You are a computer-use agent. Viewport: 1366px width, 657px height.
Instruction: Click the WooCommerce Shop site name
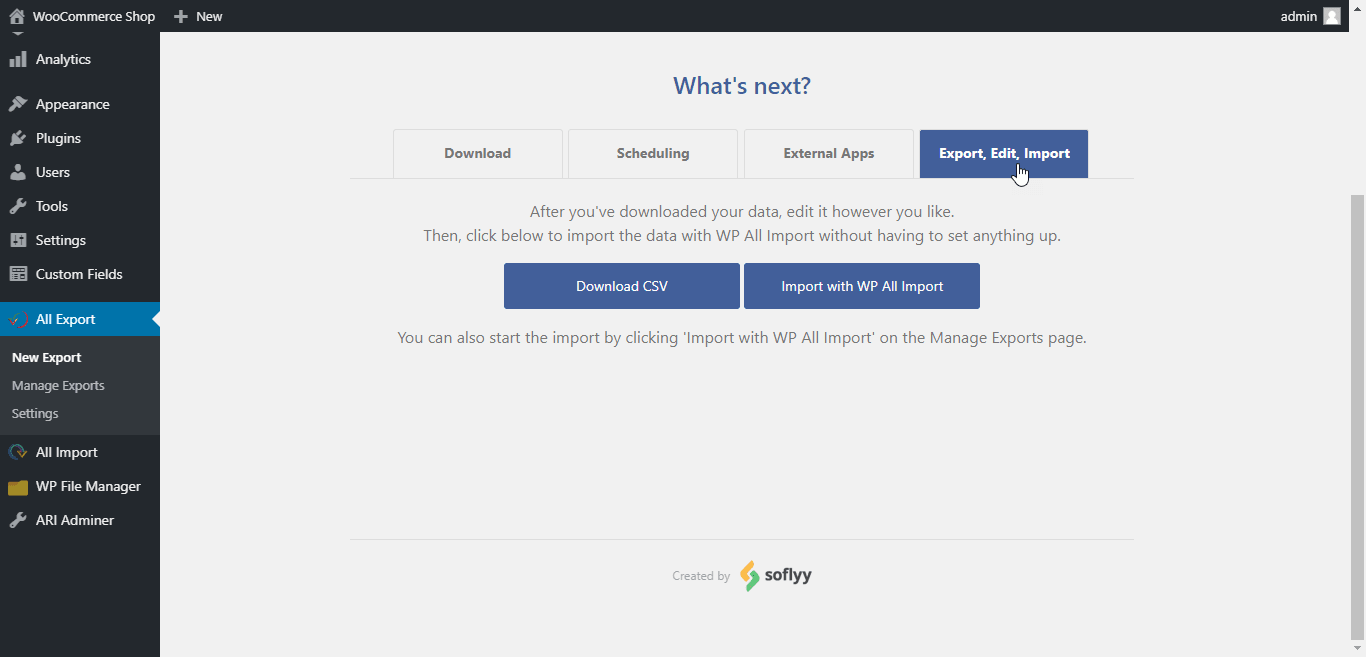[x=94, y=16]
